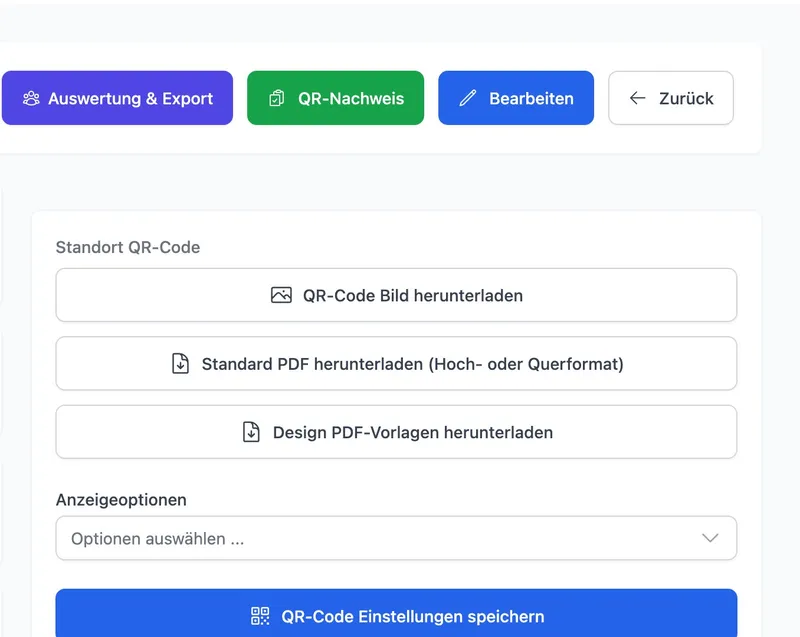This screenshot has height=637, width=800.
Task: Click the chevron arrow in the Optionen auswählen field
Action: (x=710, y=538)
